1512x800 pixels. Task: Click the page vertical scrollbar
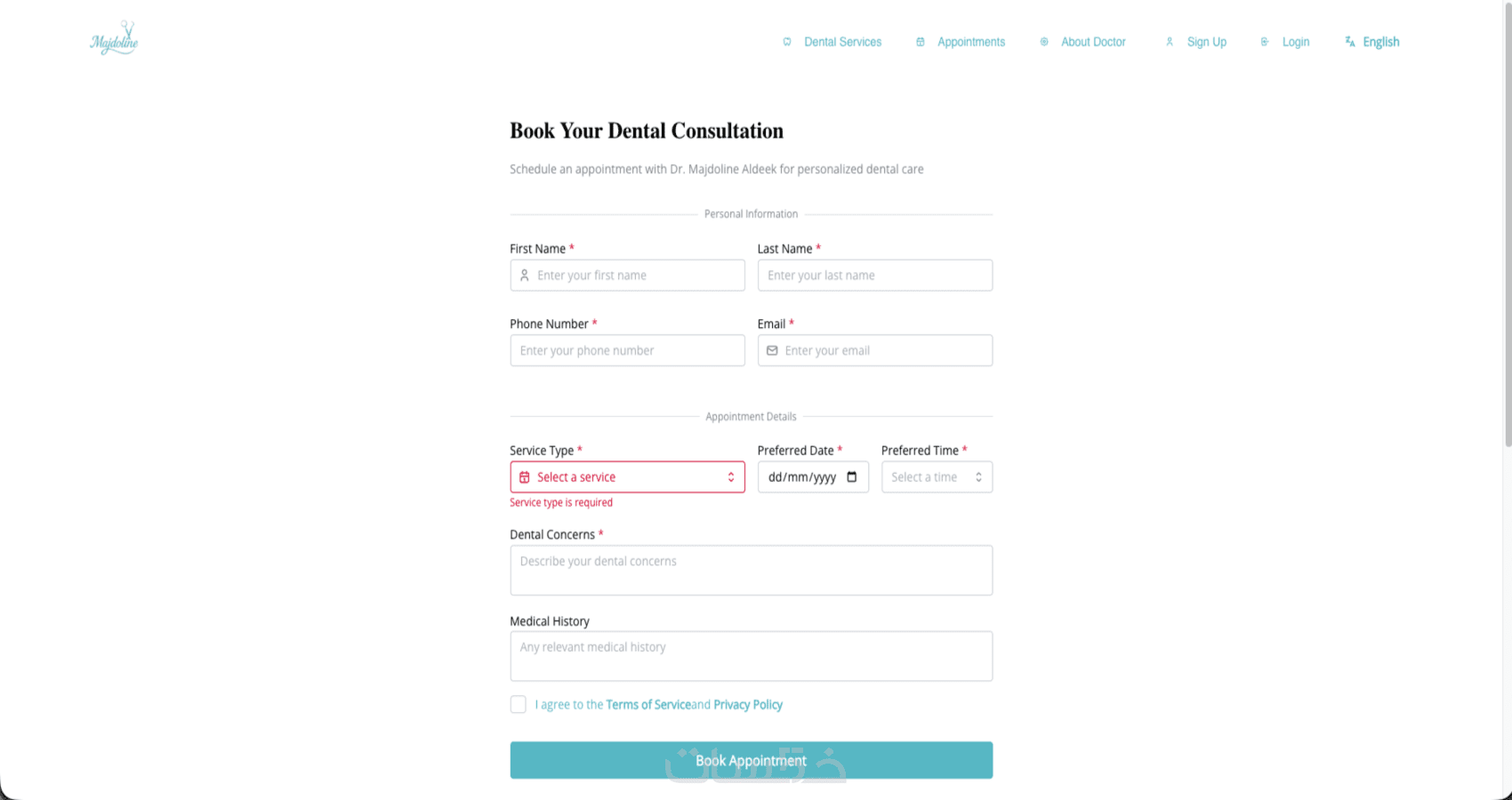[1507, 222]
